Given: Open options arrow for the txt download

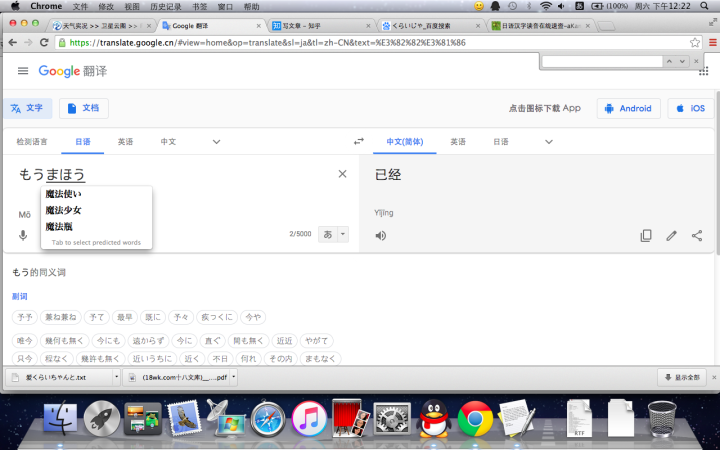Looking at the screenshot, I should 116,377.
